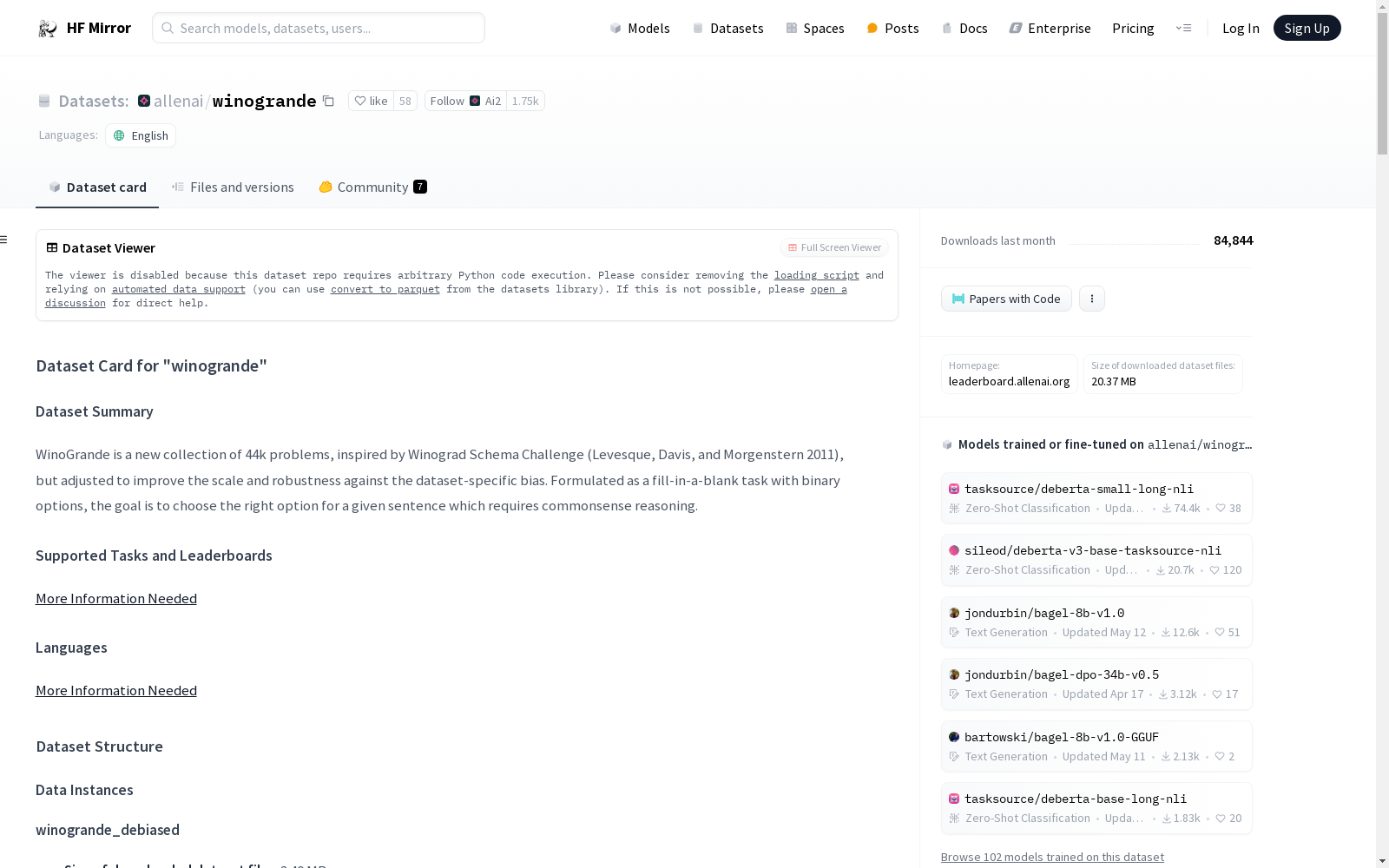
Task: Open the allenai organization link
Action: (x=178, y=101)
